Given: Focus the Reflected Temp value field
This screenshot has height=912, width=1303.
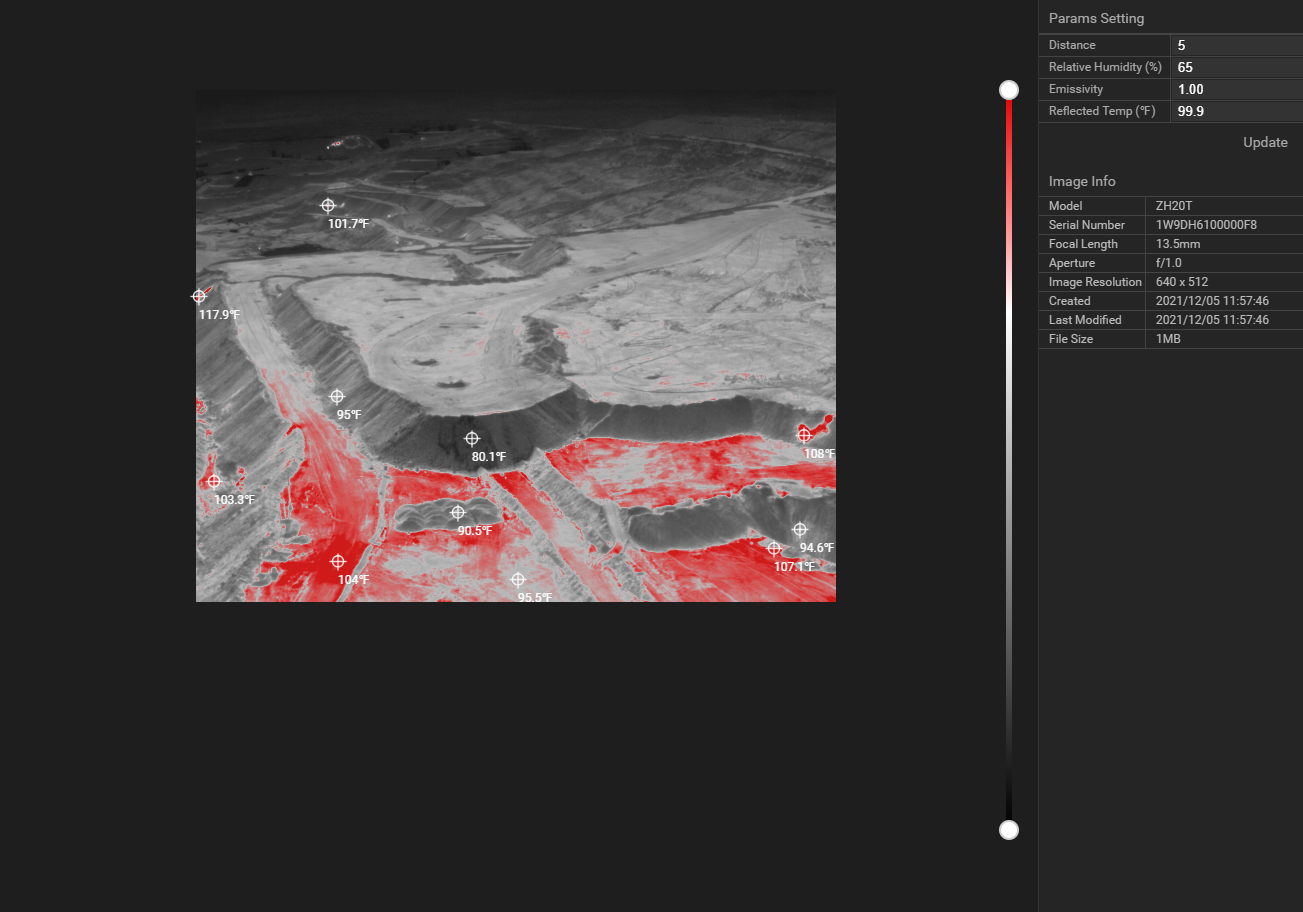Looking at the screenshot, I should pos(1237,111).
